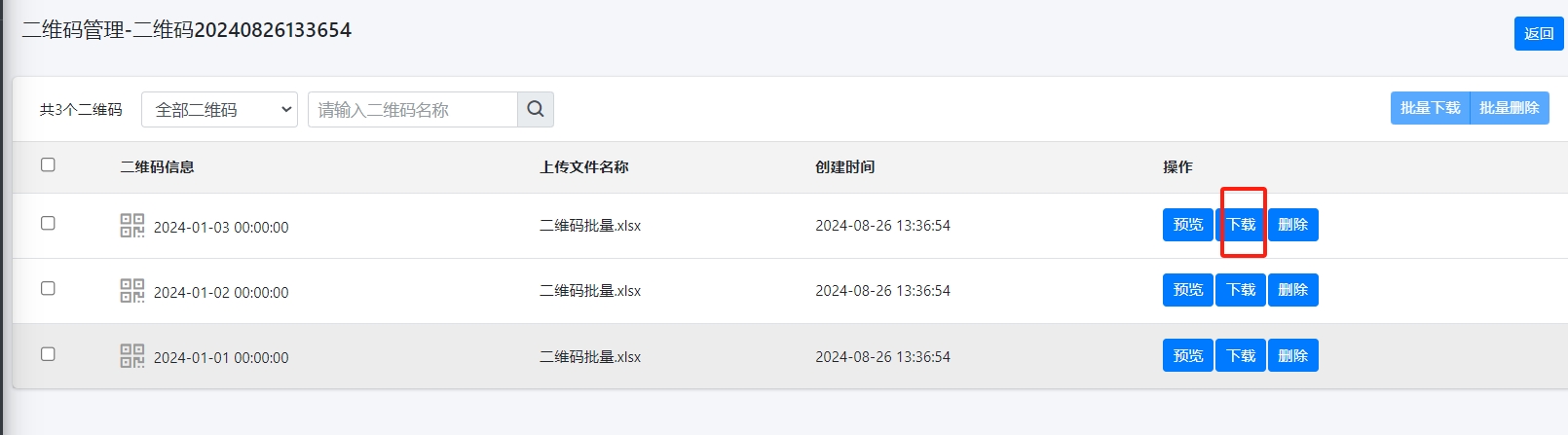
Task: Toggle the select-all checkbox in table header
Action: click(48, 165)
